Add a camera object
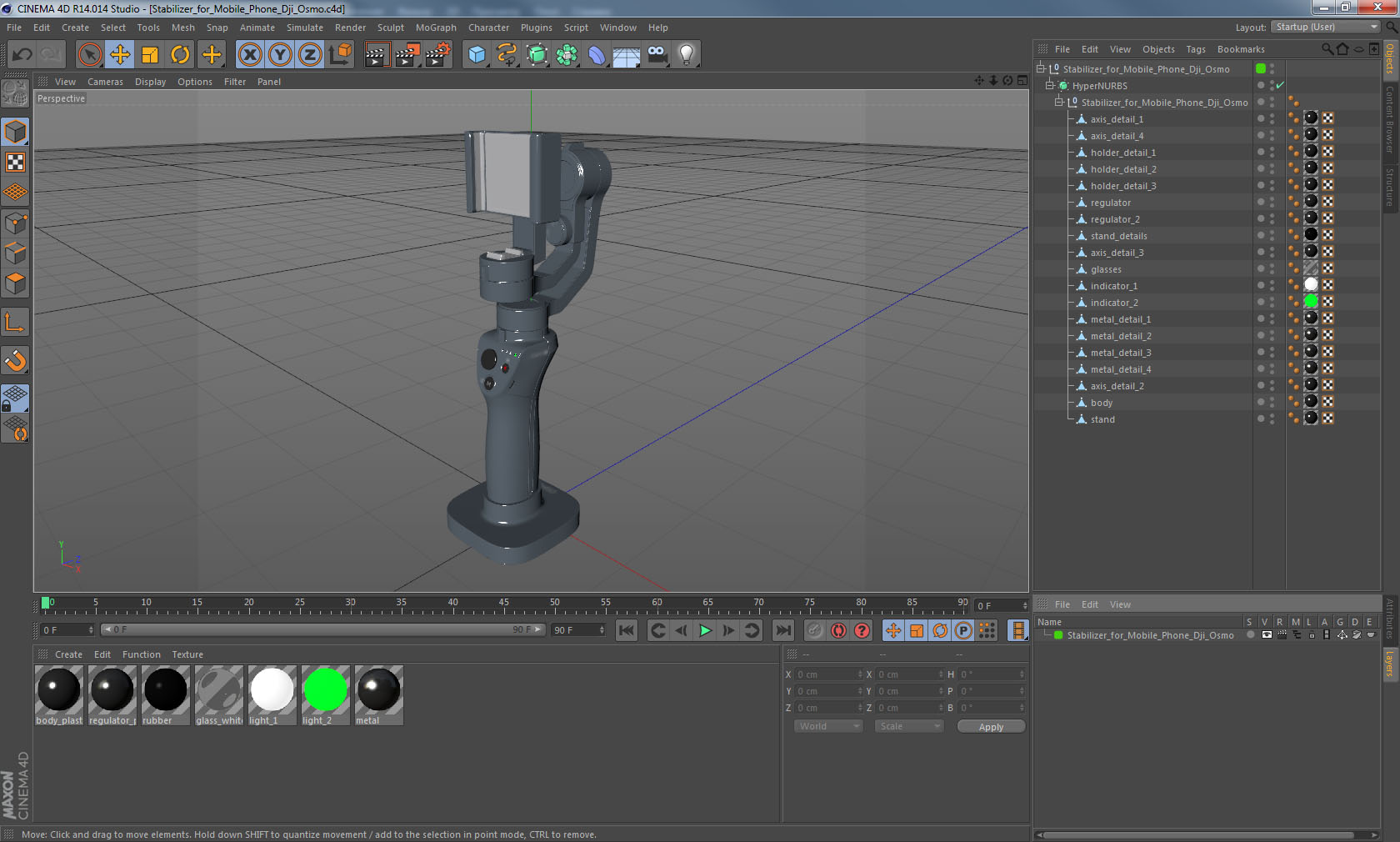The width and height of the screenshot is (1400, 842). (x=657, y=55)
